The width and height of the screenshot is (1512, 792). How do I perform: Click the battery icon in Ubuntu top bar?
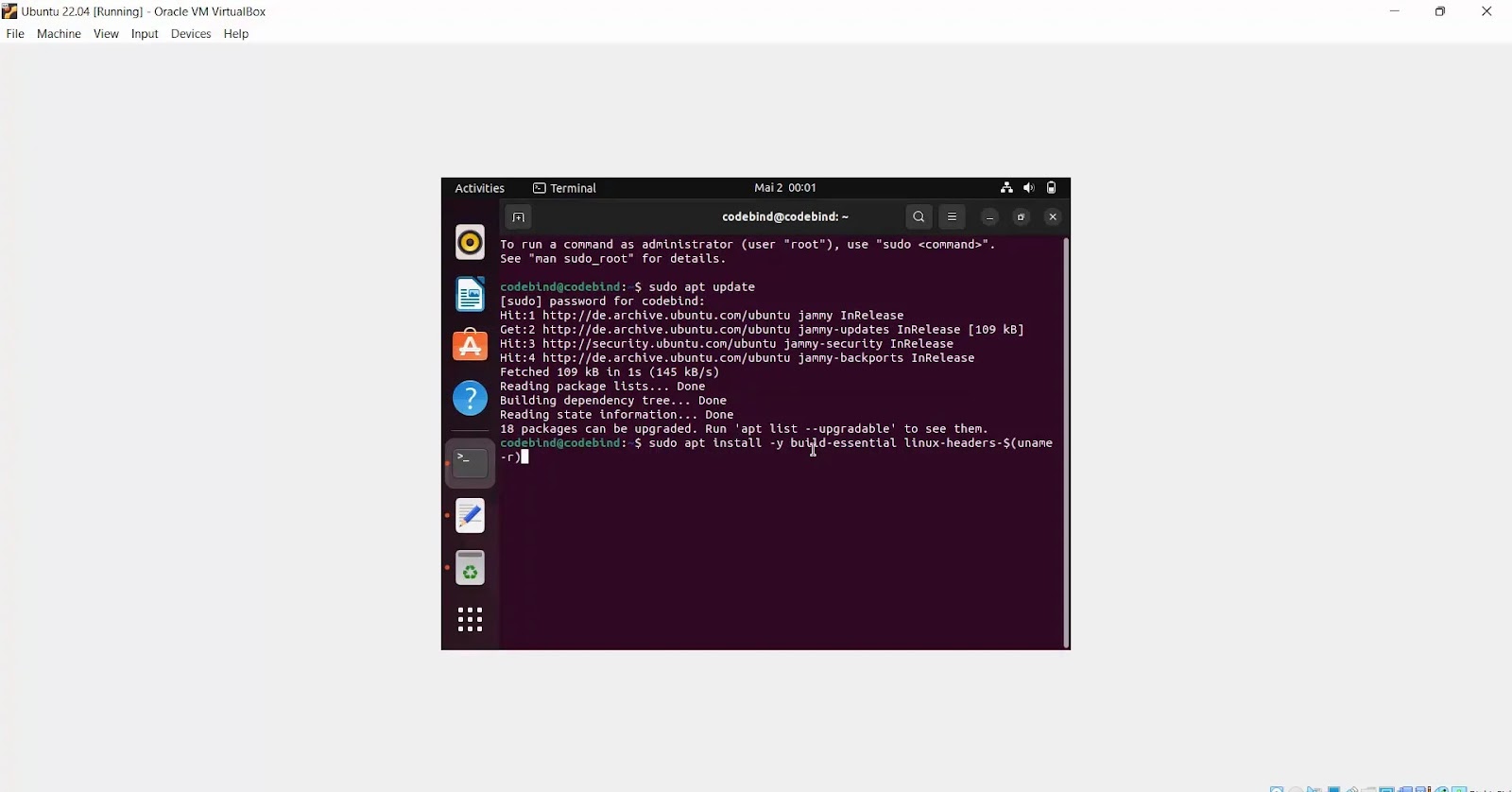point(1052,188)
